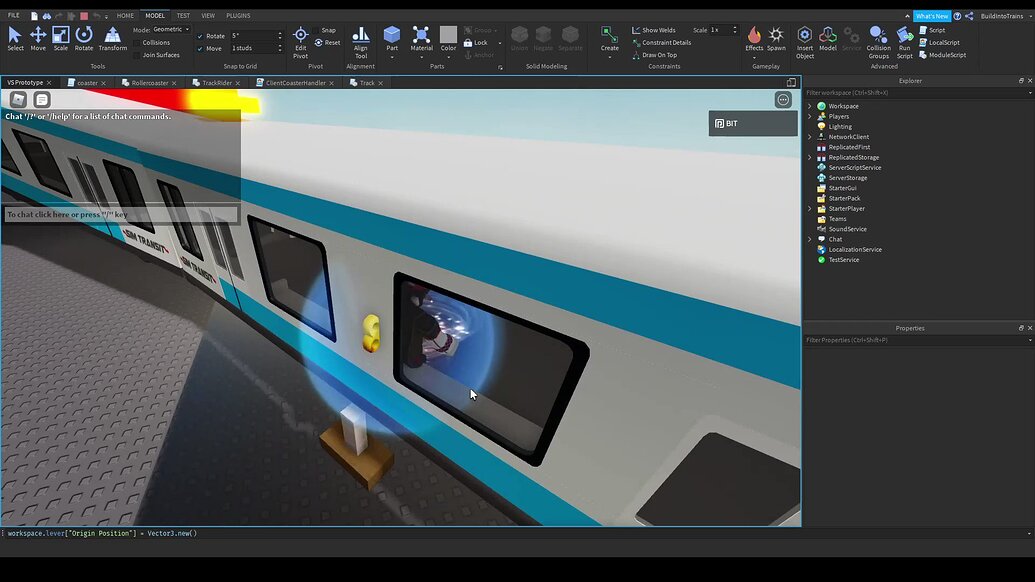Switch to the TEST ribbon tab

(183, 16)
